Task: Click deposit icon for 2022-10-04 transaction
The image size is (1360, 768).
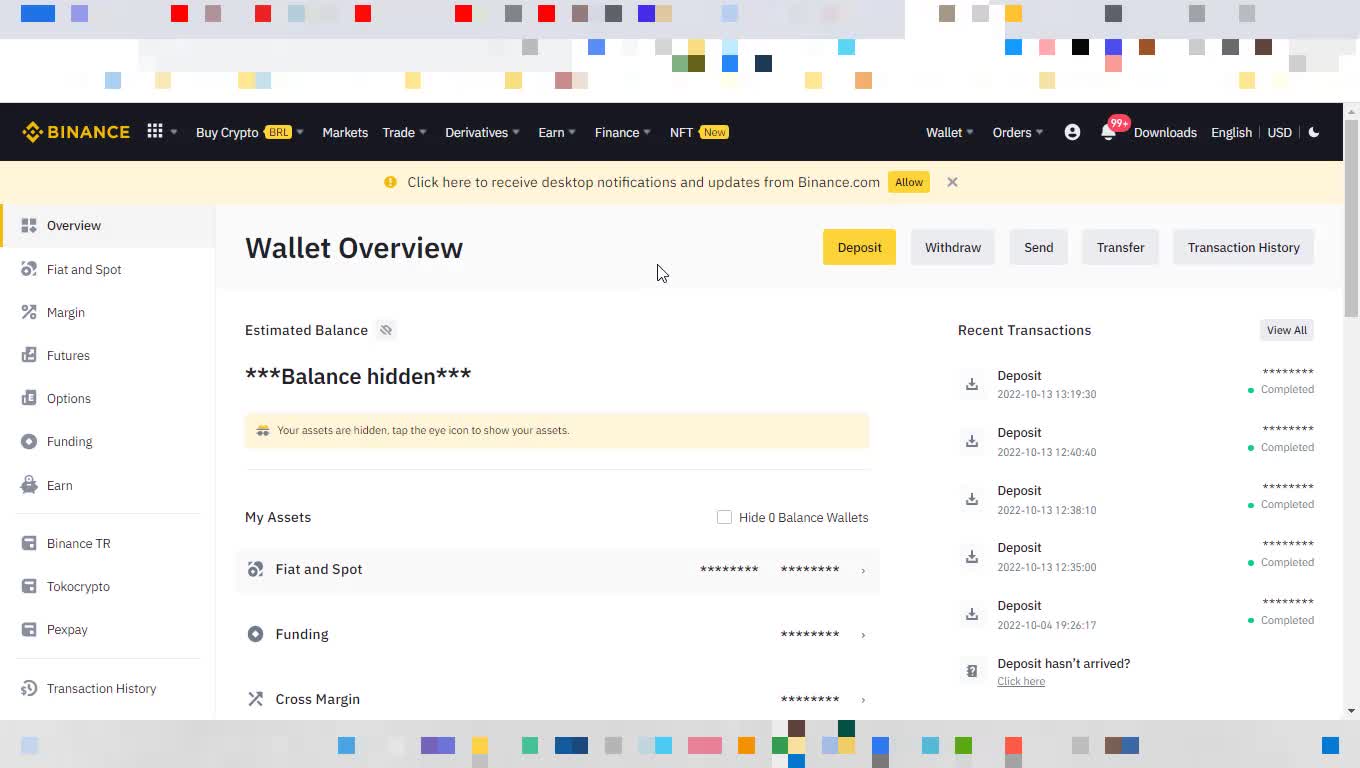Action: tap(971, 614)
